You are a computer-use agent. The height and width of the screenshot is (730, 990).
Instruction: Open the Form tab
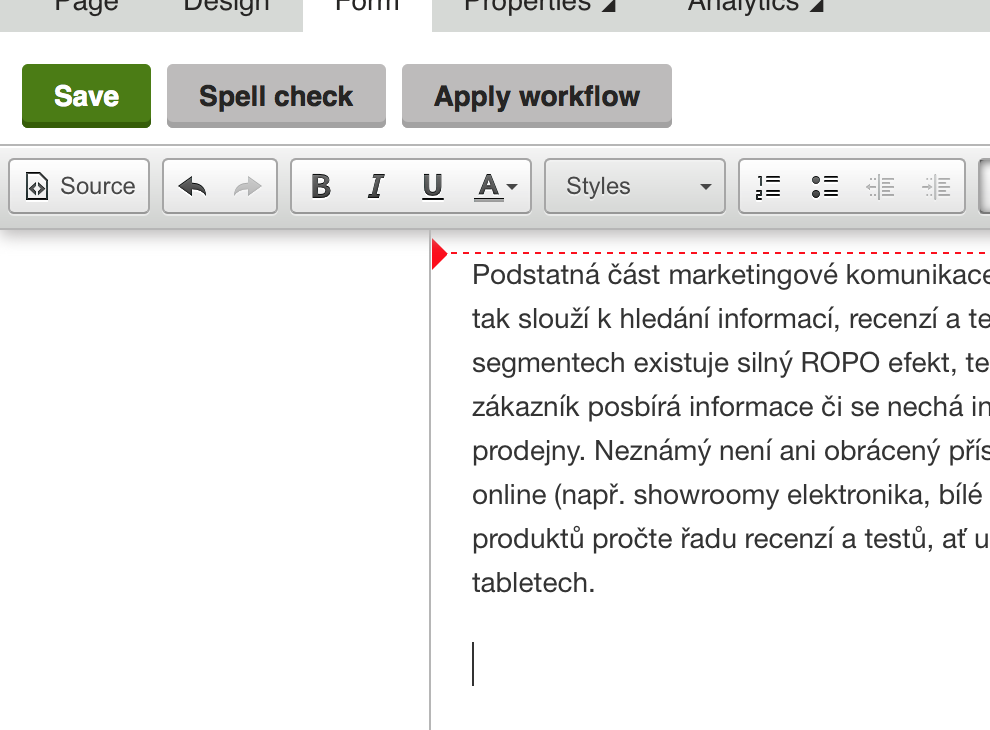[367, 8]
